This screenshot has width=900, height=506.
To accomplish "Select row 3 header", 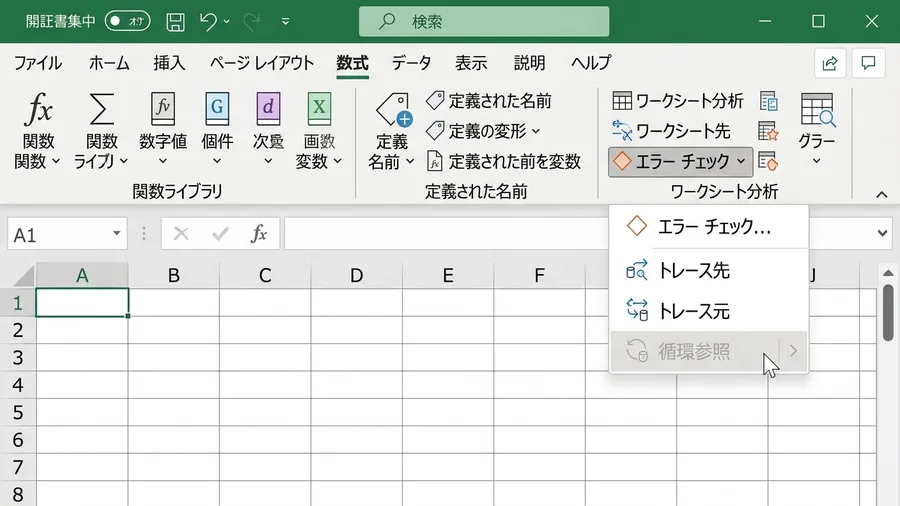I will click(x=18, y=357).
